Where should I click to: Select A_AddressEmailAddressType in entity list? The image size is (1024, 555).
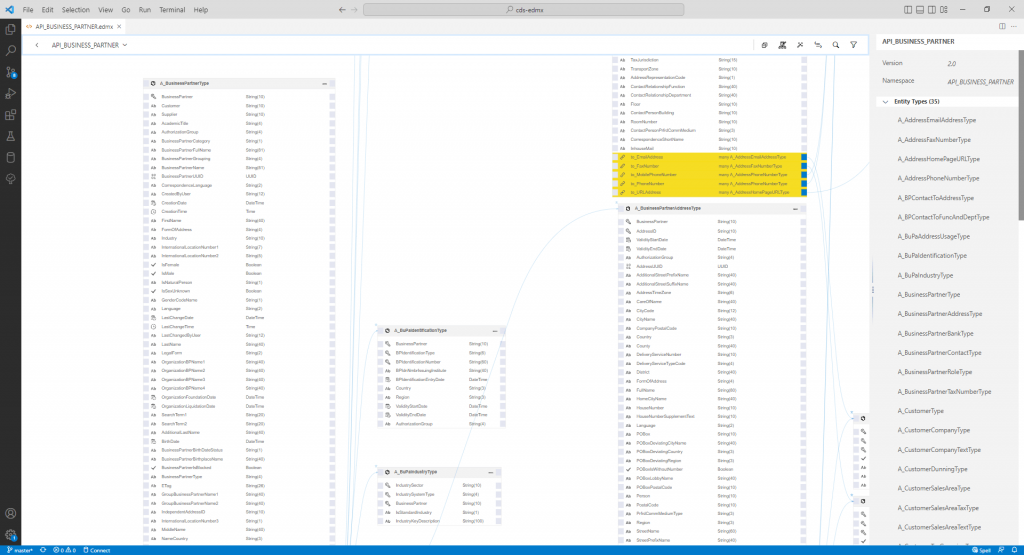coord(936,120)
